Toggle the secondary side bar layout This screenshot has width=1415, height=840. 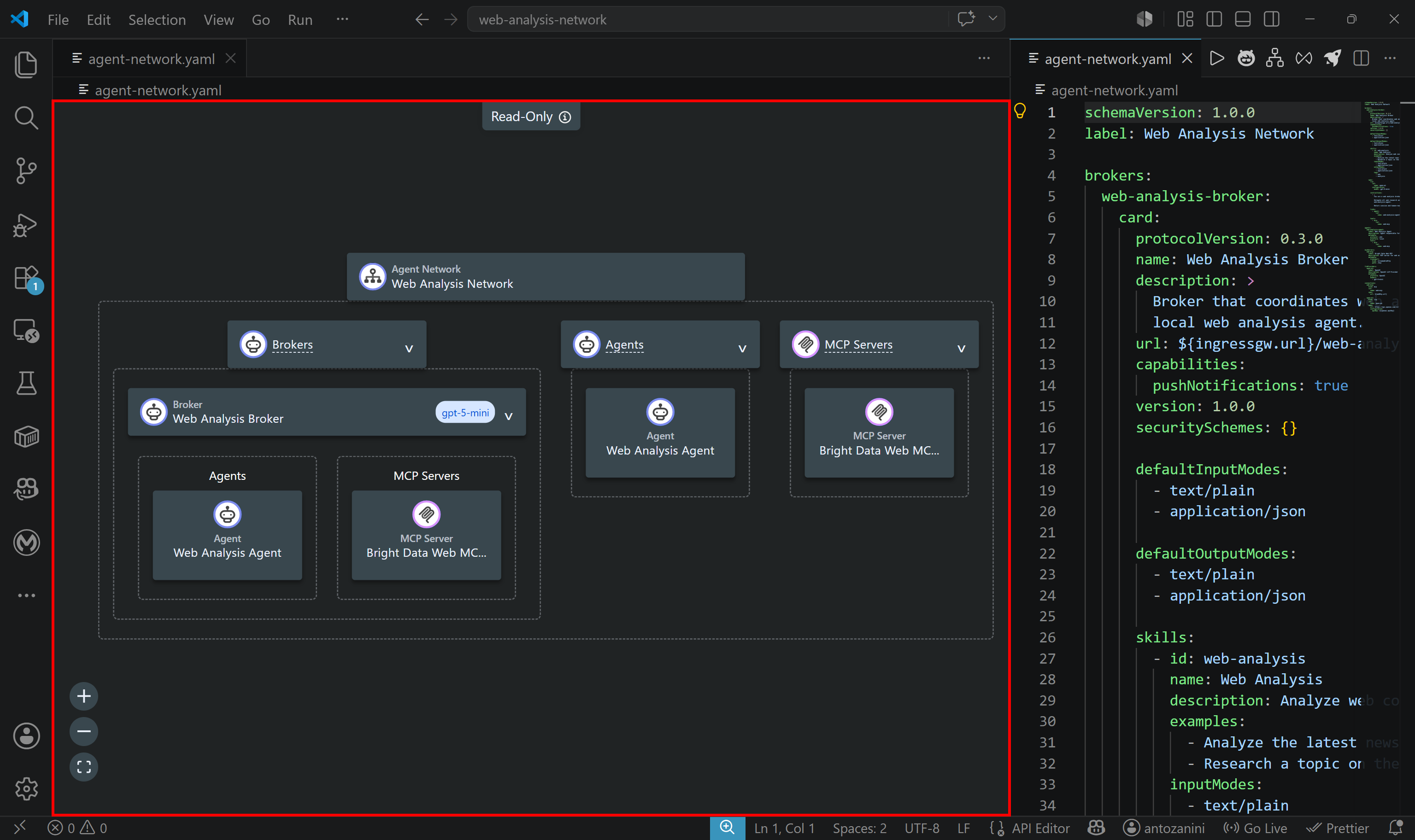[x=1271, y=19]
